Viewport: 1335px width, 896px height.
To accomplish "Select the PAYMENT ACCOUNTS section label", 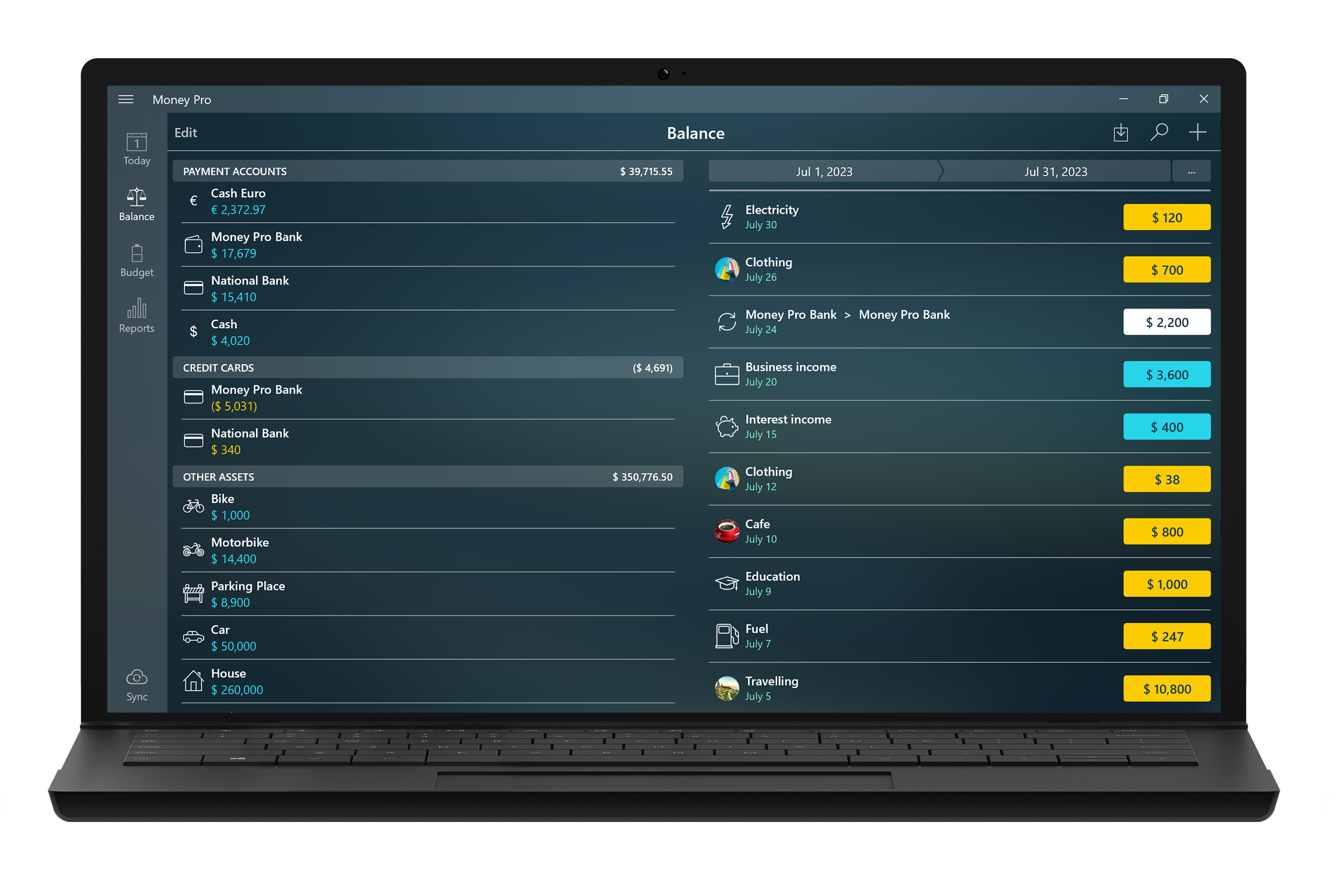I will click(235, 171).
